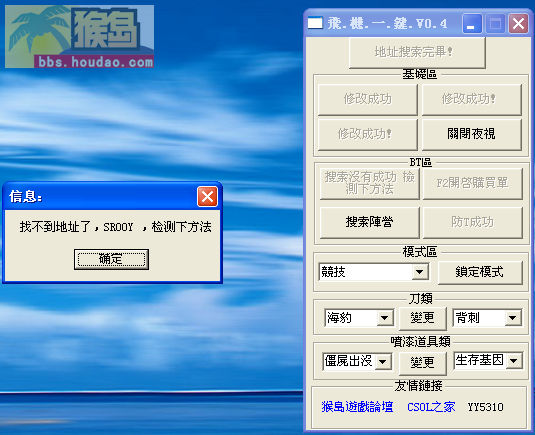Minimize the 飛機一鍵 V0.4 window
This screenshot has width=535, height=435.
pos(472,24)
